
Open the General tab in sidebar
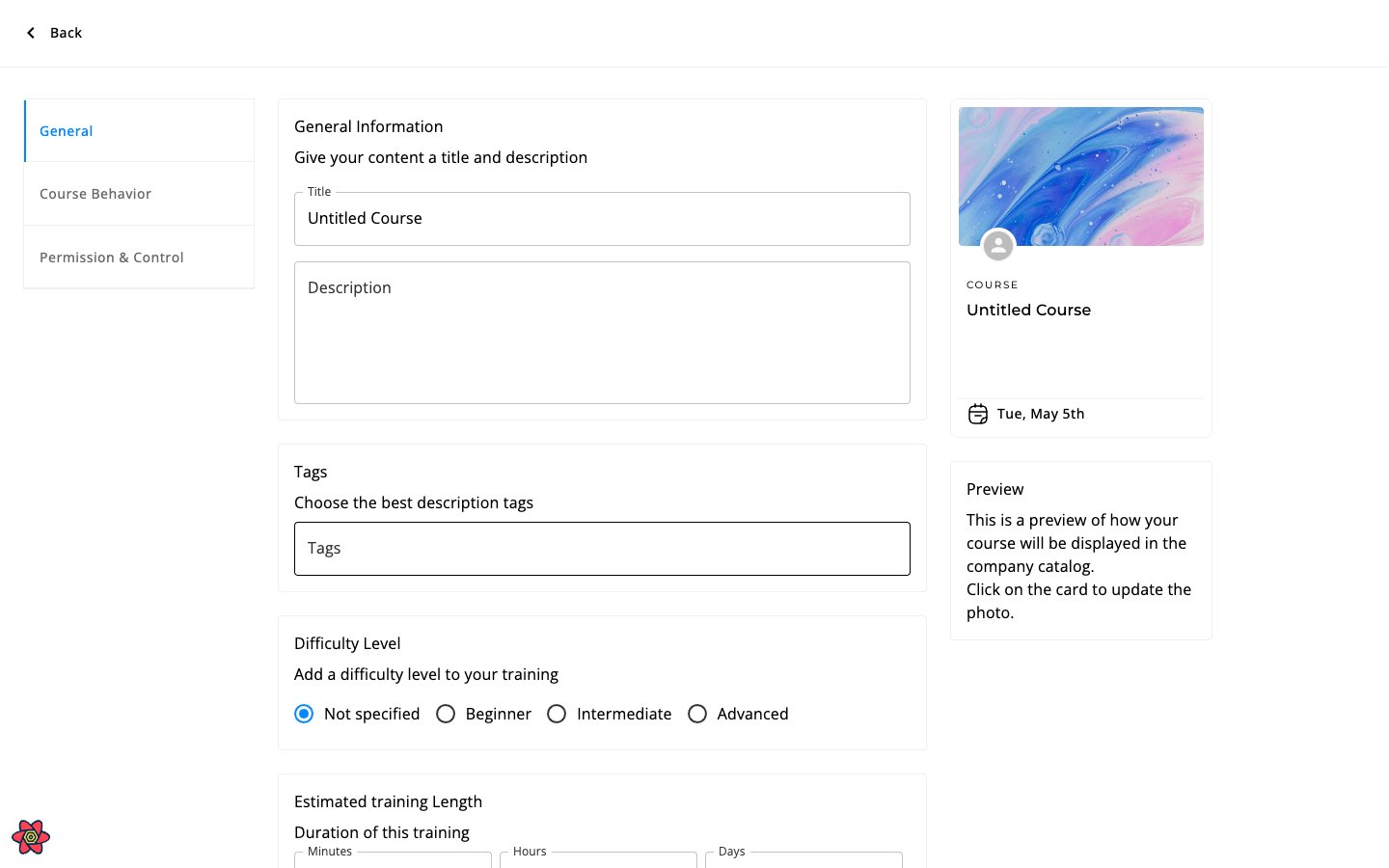pyautogui.click(x=139, y=130)
